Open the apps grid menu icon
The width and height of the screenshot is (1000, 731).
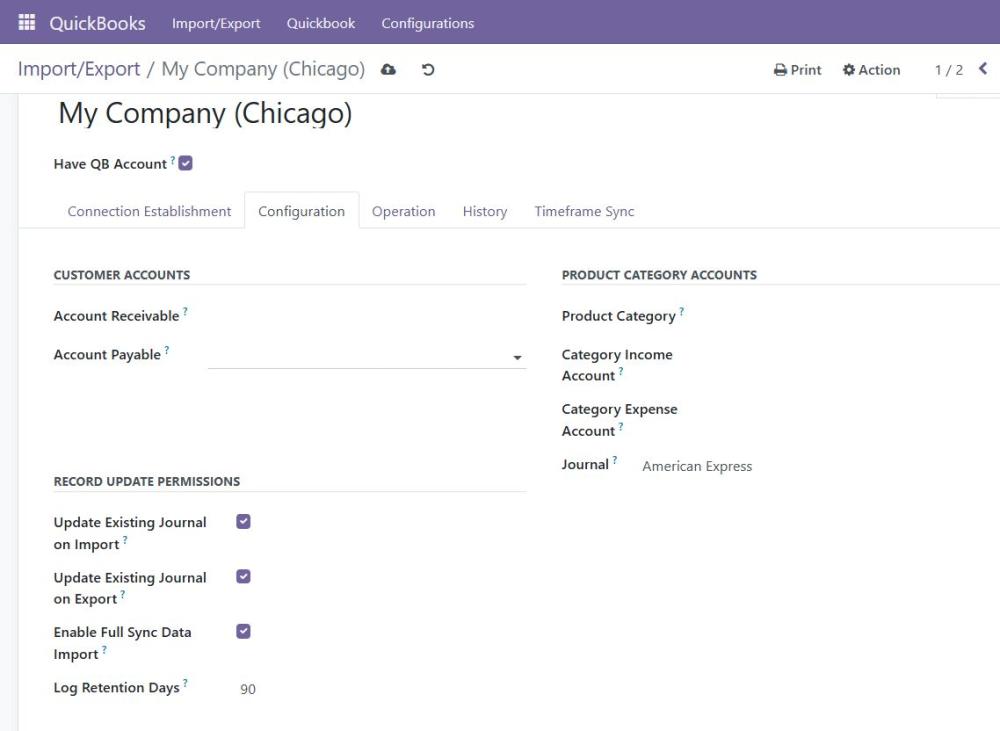point(27,22)
